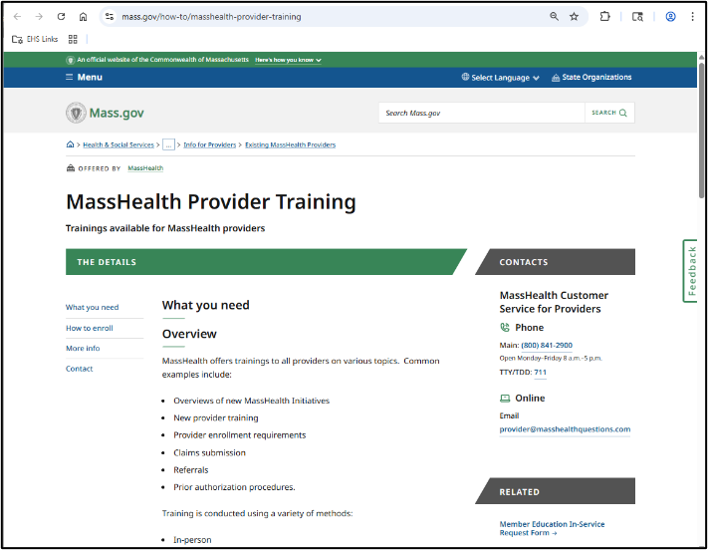This screenshot has width=708, height=550.
Task: Click the TTY/TDD 711 link
Action: coord(540,372)
